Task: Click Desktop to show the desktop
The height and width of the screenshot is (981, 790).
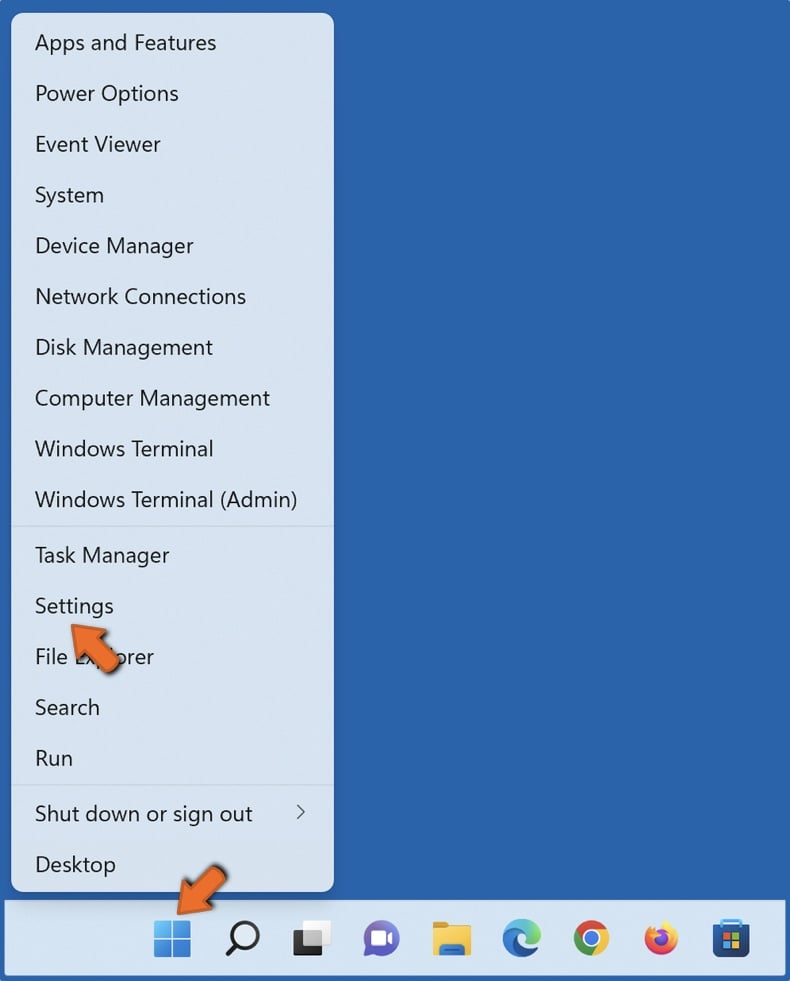Action: point(75,865)
